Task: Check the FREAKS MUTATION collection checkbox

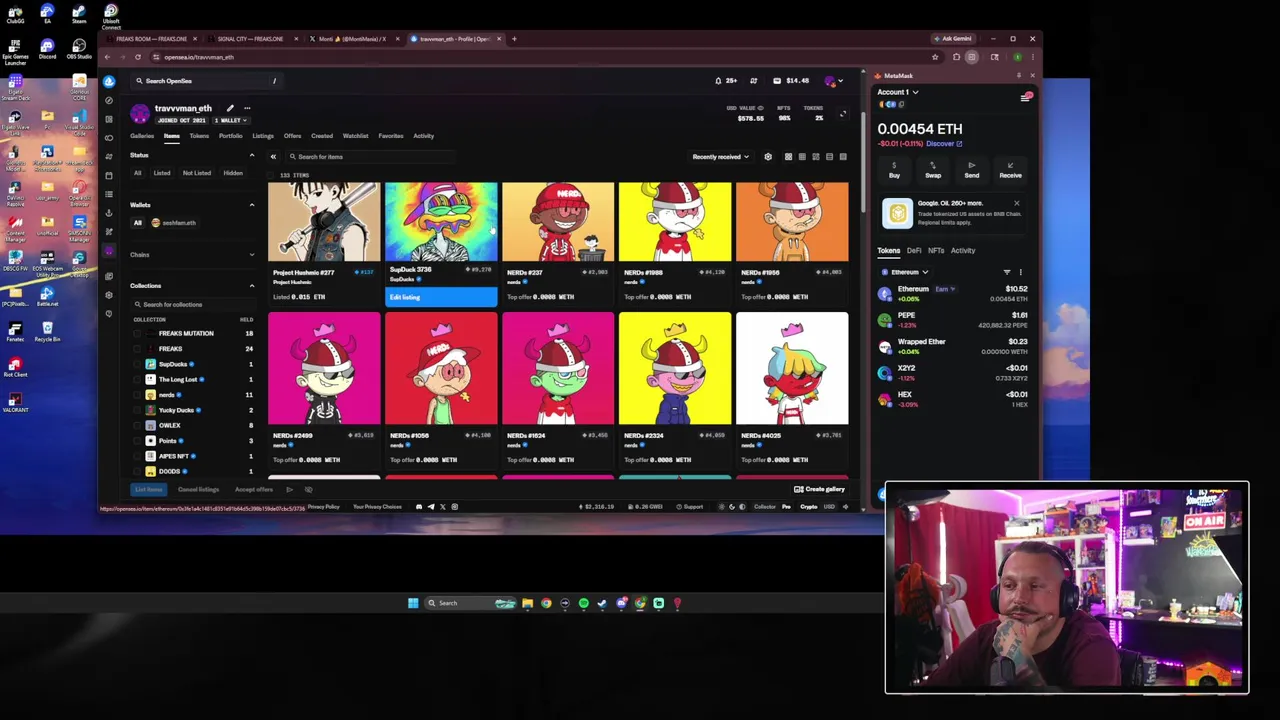Action: [138, 334]
